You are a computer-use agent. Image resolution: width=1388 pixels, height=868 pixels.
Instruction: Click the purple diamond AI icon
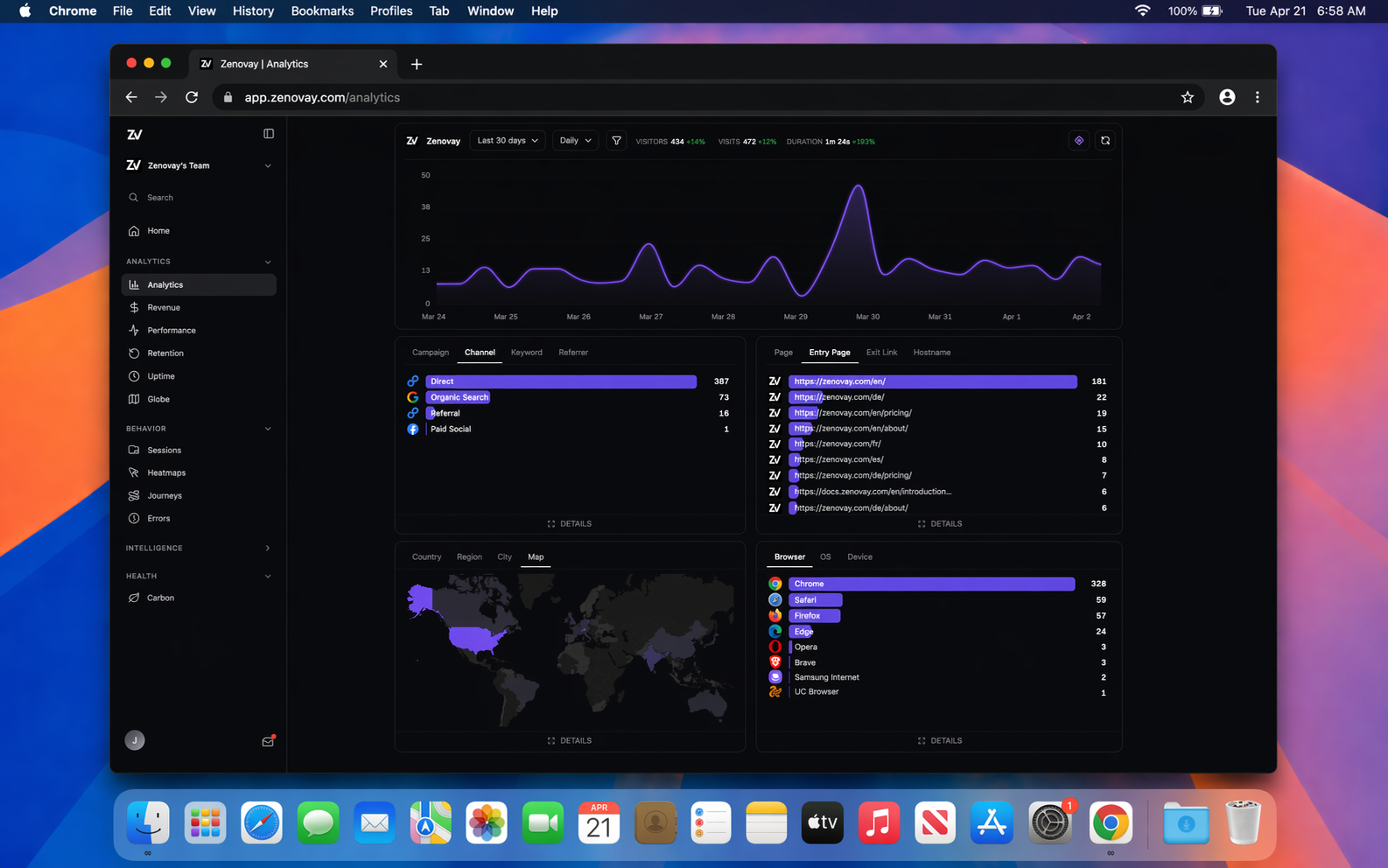pyautogui.click(x=1079, y=141)
